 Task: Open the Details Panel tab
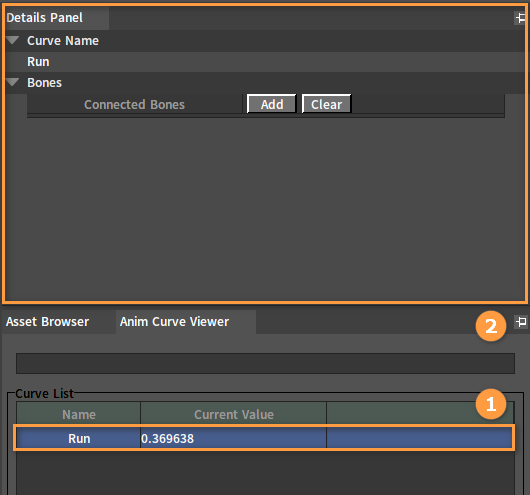click(44, 18)
